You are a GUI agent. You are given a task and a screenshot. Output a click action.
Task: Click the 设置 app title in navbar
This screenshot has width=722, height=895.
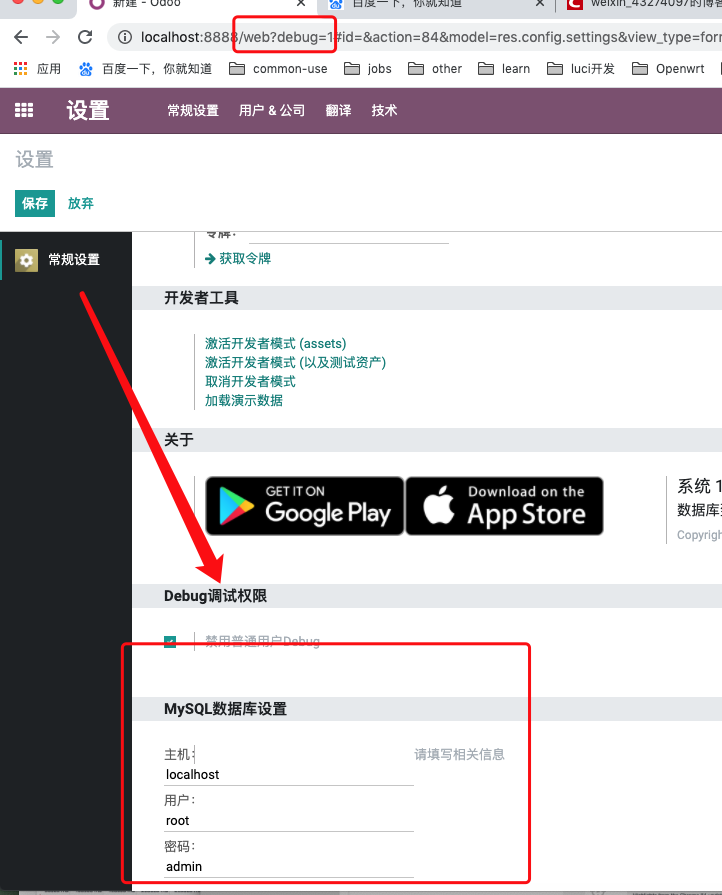[88, 110]
